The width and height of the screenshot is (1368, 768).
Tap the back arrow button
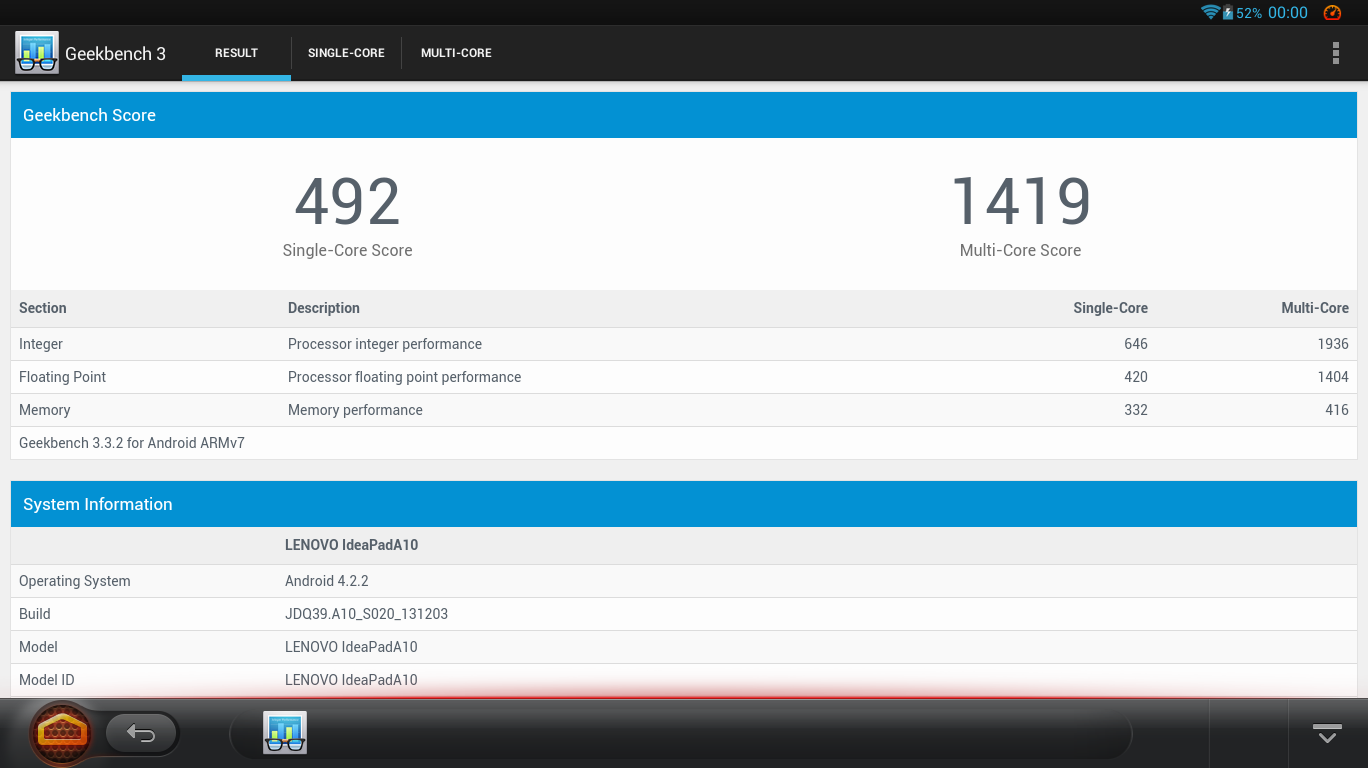click(140, 734)
